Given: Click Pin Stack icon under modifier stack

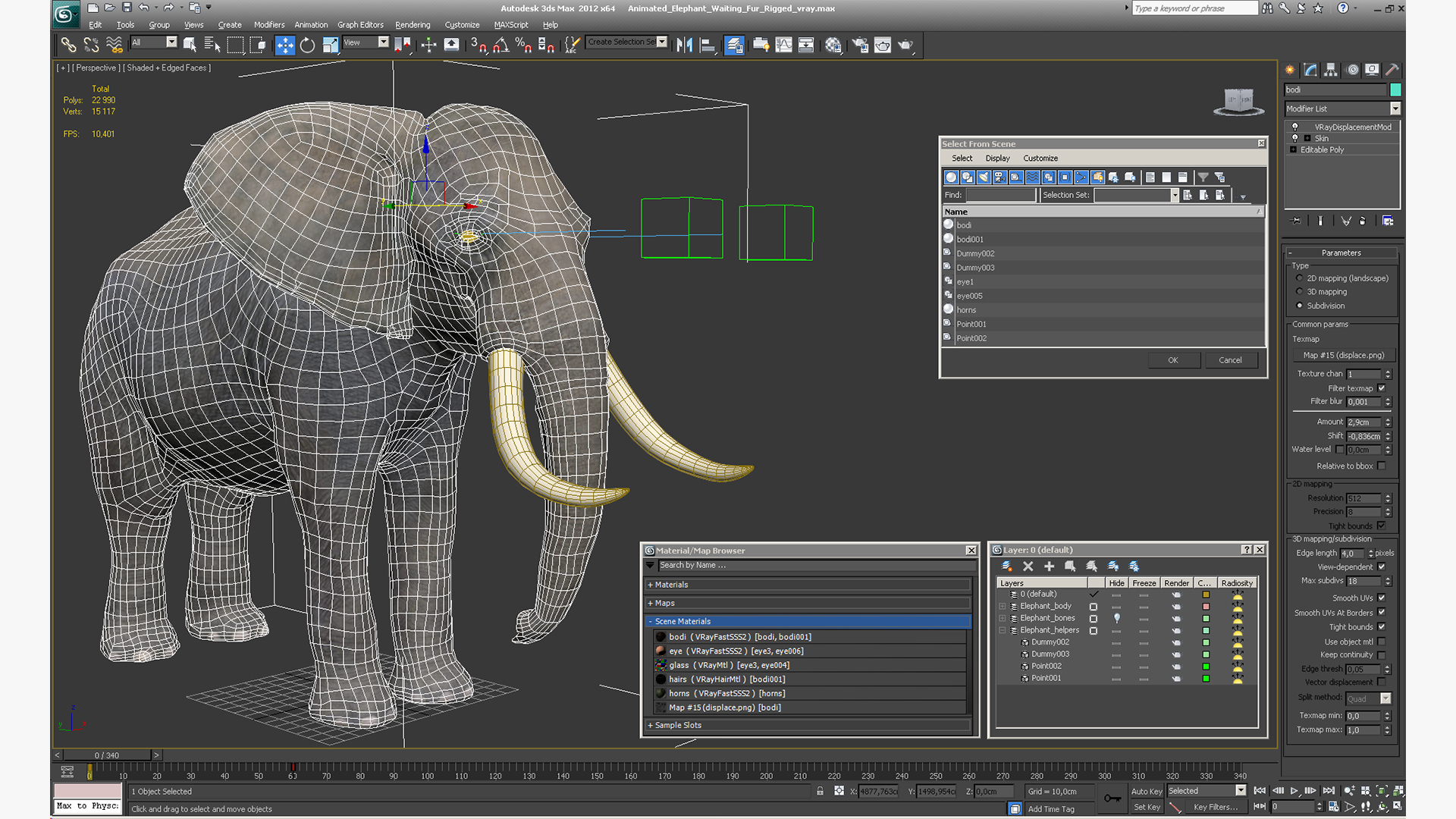Looking at the screenshot, I should pyautogui.click(x=1296, y=221).
